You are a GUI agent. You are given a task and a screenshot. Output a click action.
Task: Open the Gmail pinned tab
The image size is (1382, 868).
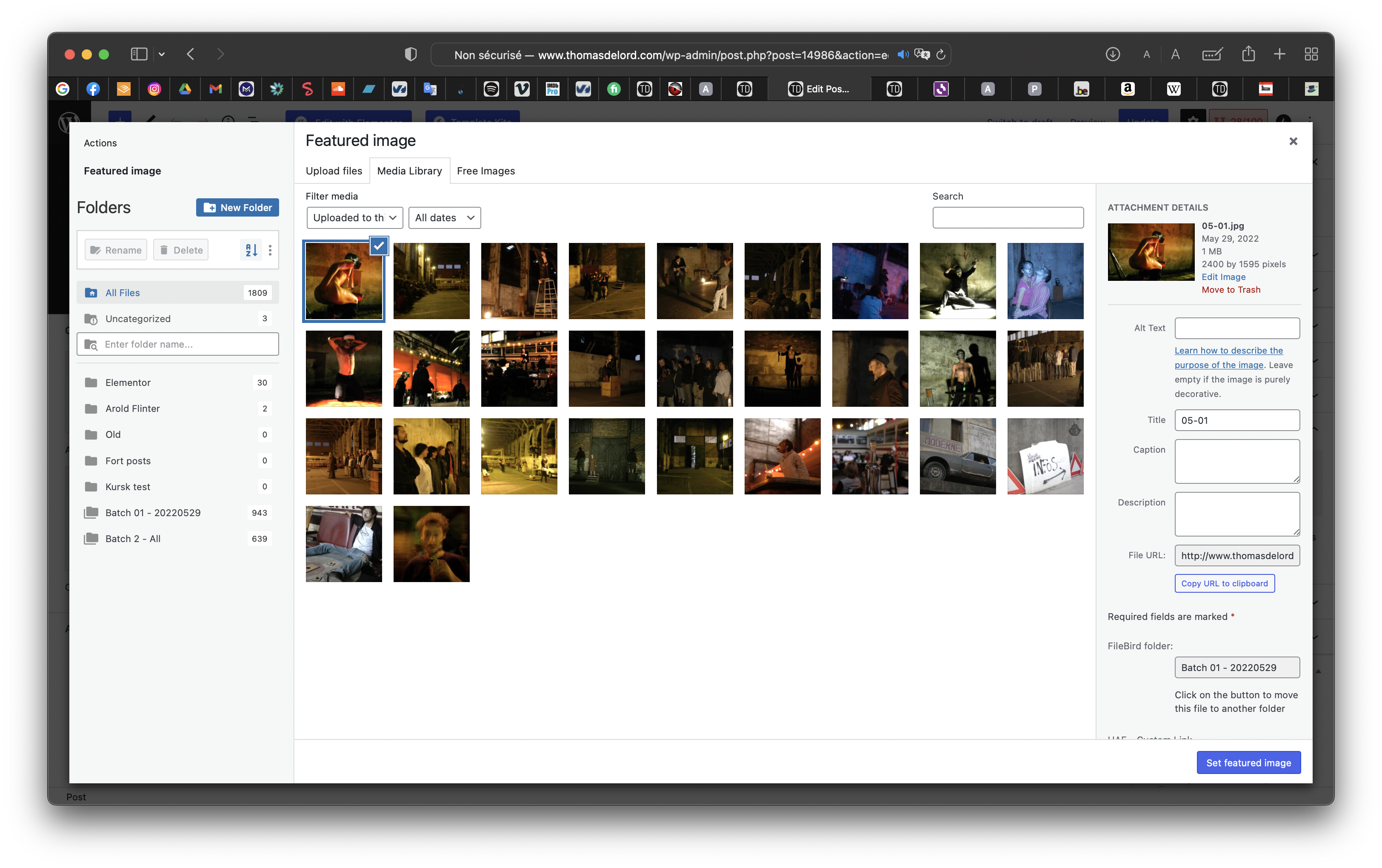click(216, 89)
